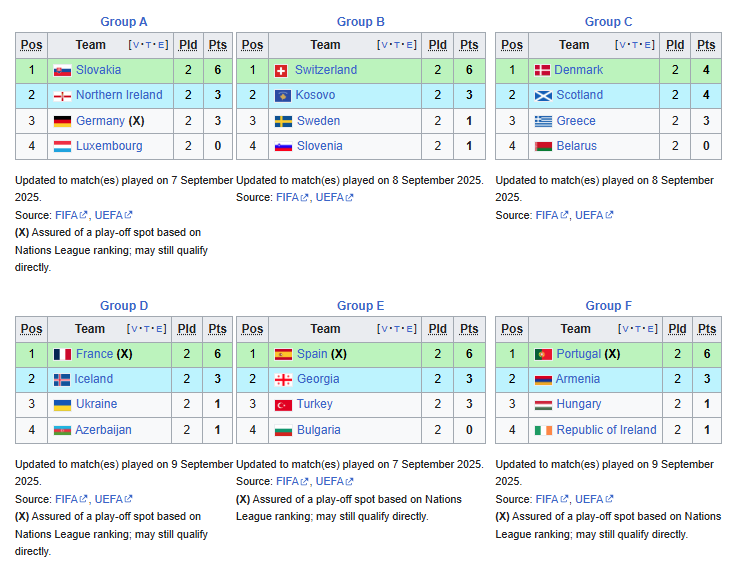Click the Scotland flag icon

pyautogui.click(x=543, y=96)
